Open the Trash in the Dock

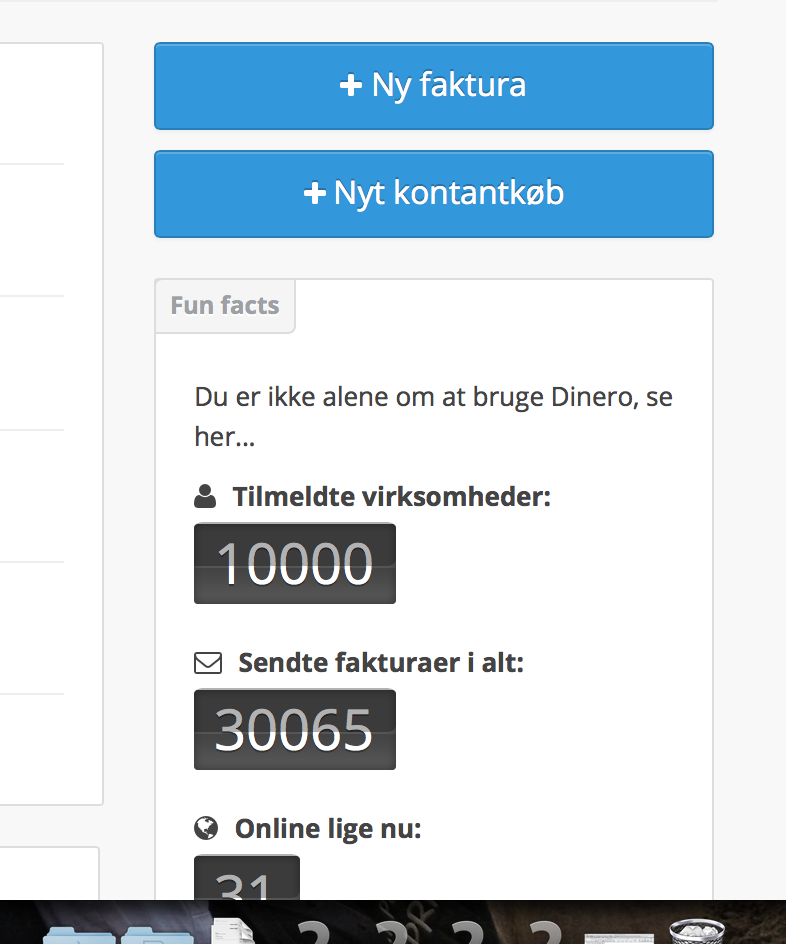[x=698, y=931]
